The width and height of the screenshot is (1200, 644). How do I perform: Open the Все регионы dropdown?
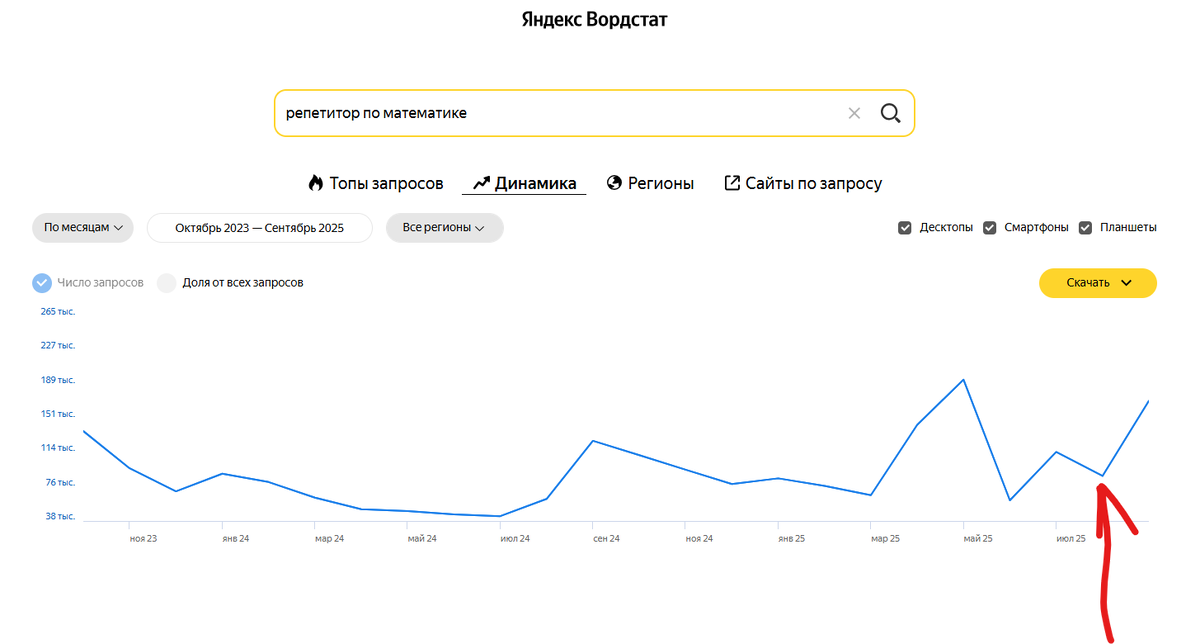tap(444, 227)
